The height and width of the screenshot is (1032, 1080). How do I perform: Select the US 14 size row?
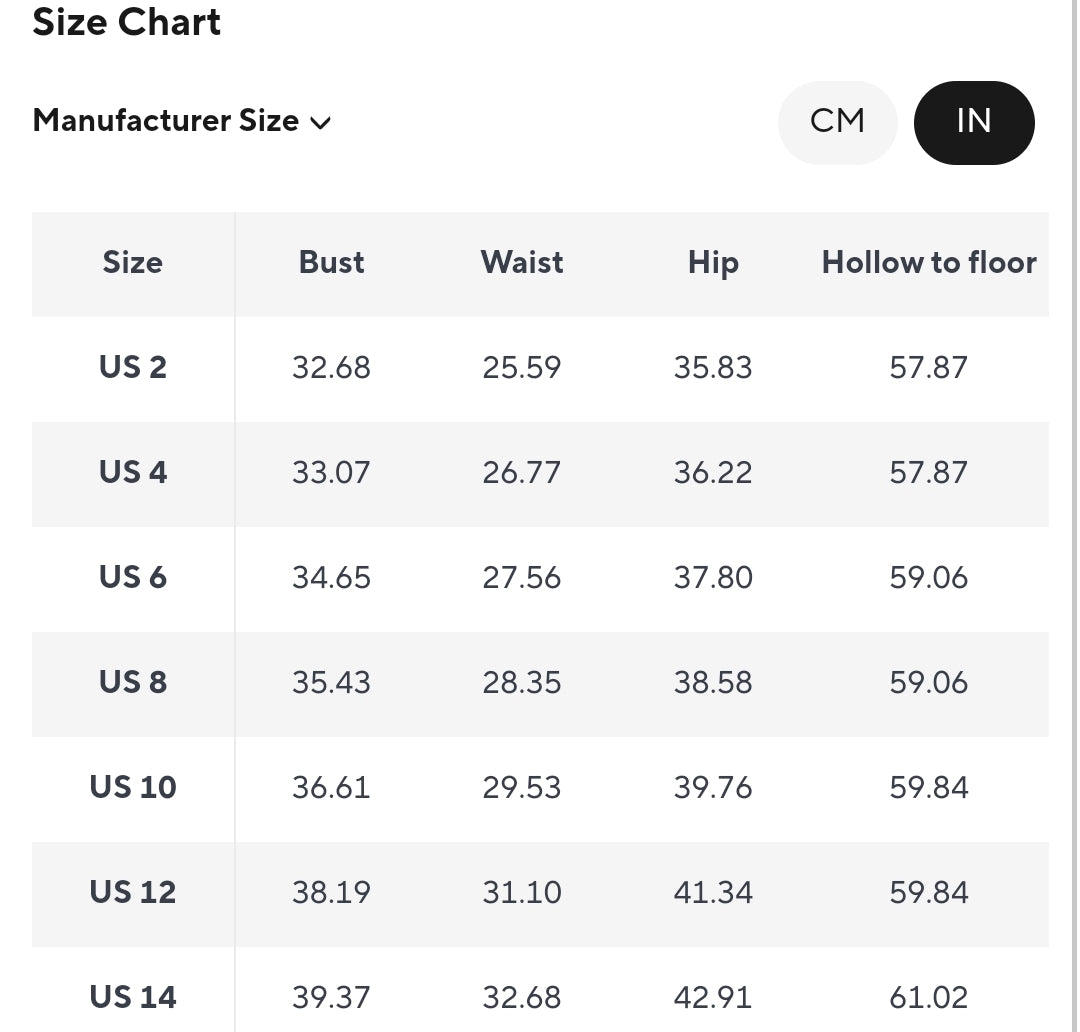pos(132,997)
